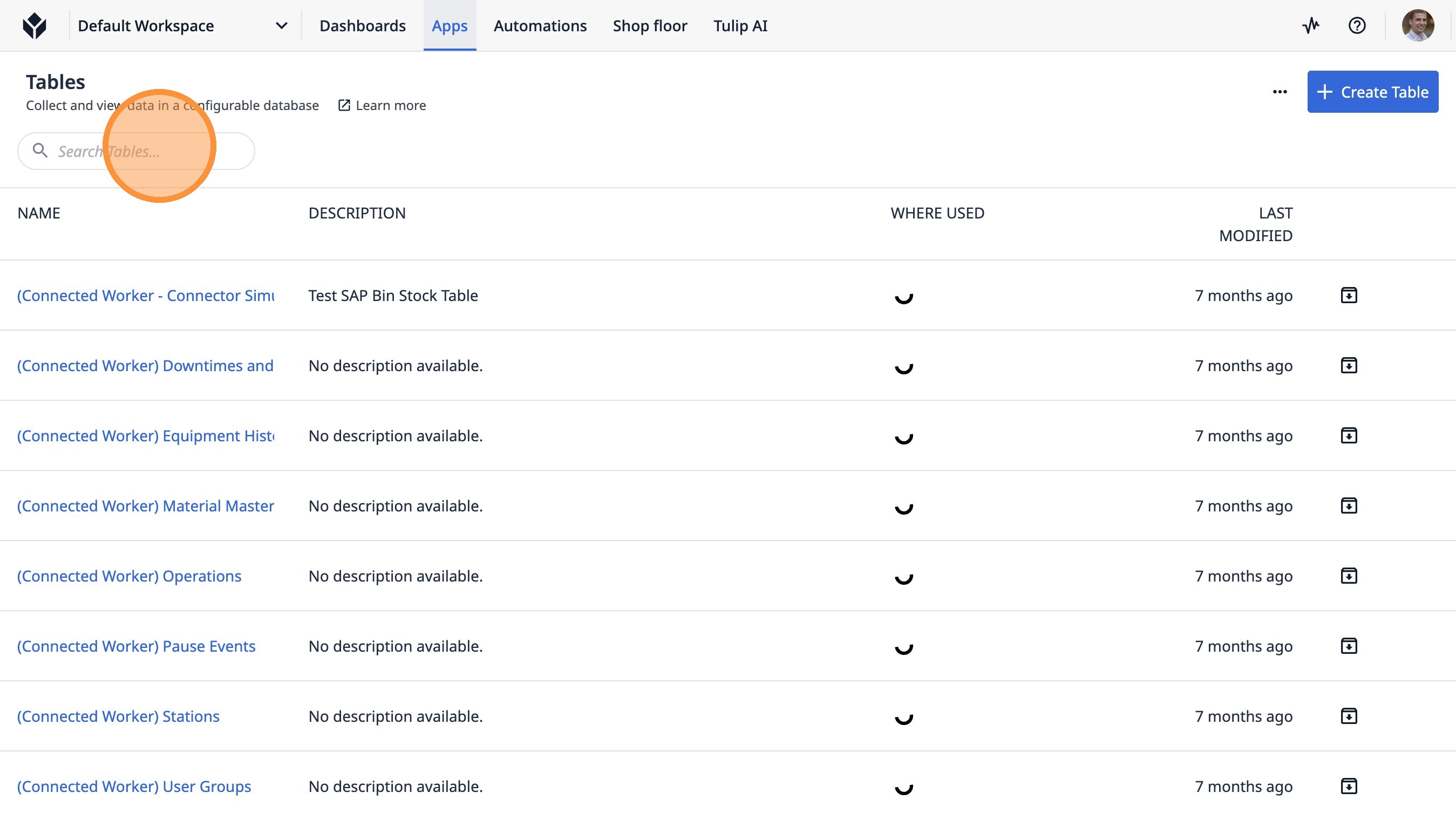The image size is (1456, 813).
Task: Click archive icon for Stations table
Action: [x=1349, y=715]
